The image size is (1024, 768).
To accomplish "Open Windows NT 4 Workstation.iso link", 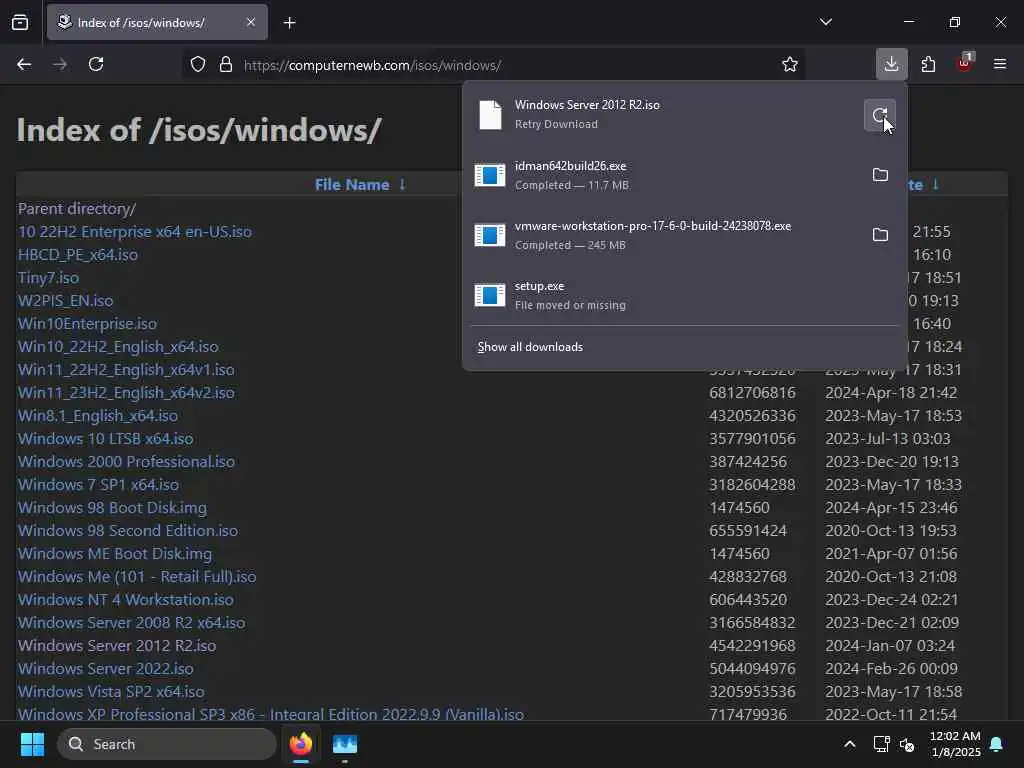I will 125,600.
